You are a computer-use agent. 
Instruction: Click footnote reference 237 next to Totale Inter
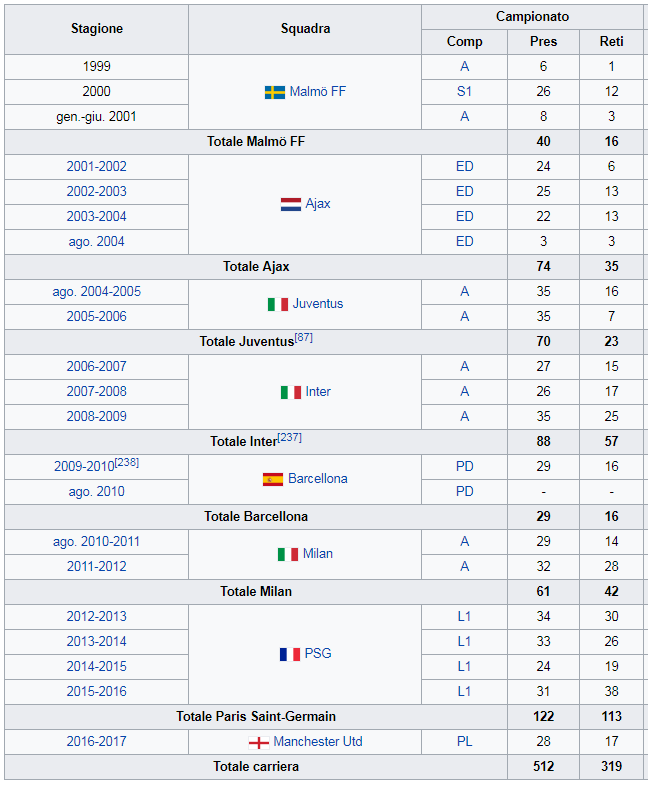289,438
